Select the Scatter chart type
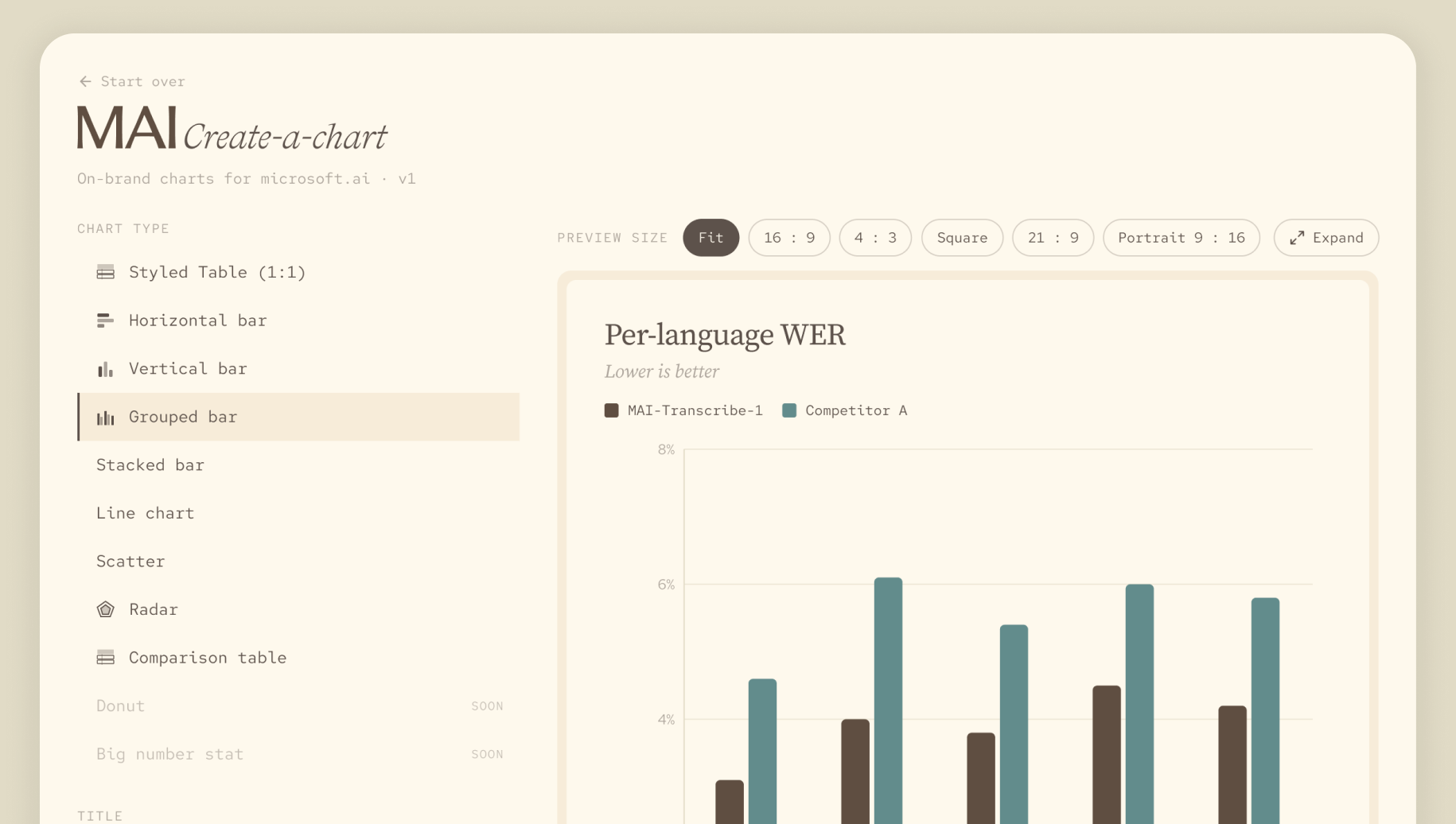The image size is (1456, 824). [x=298, y=562]
